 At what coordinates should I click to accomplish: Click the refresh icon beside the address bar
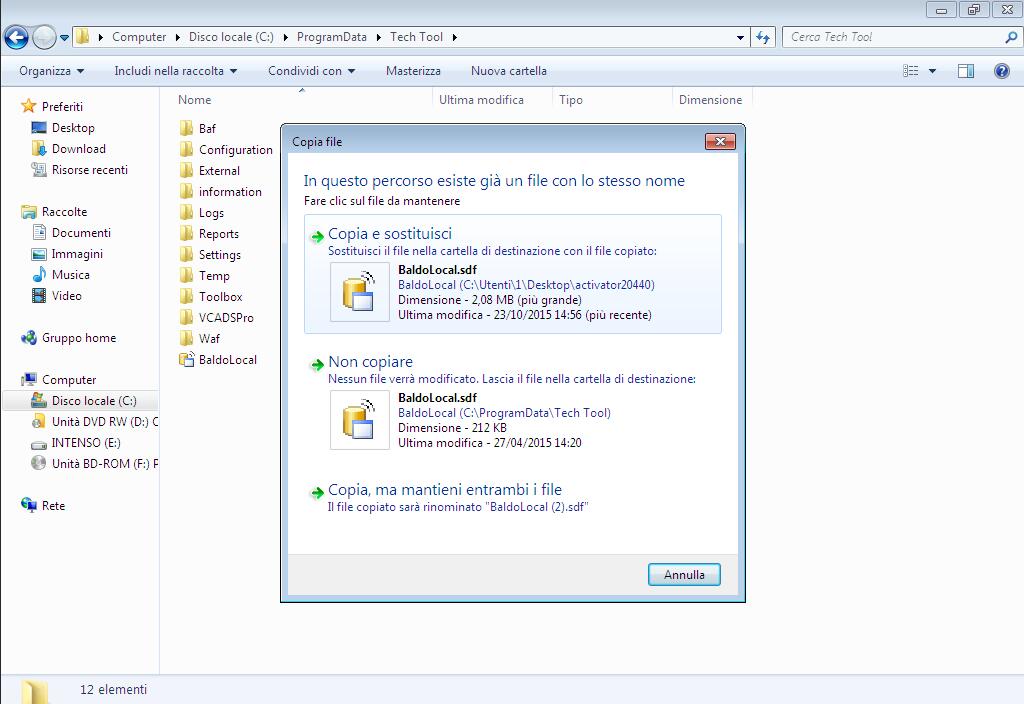pos(763,37)
